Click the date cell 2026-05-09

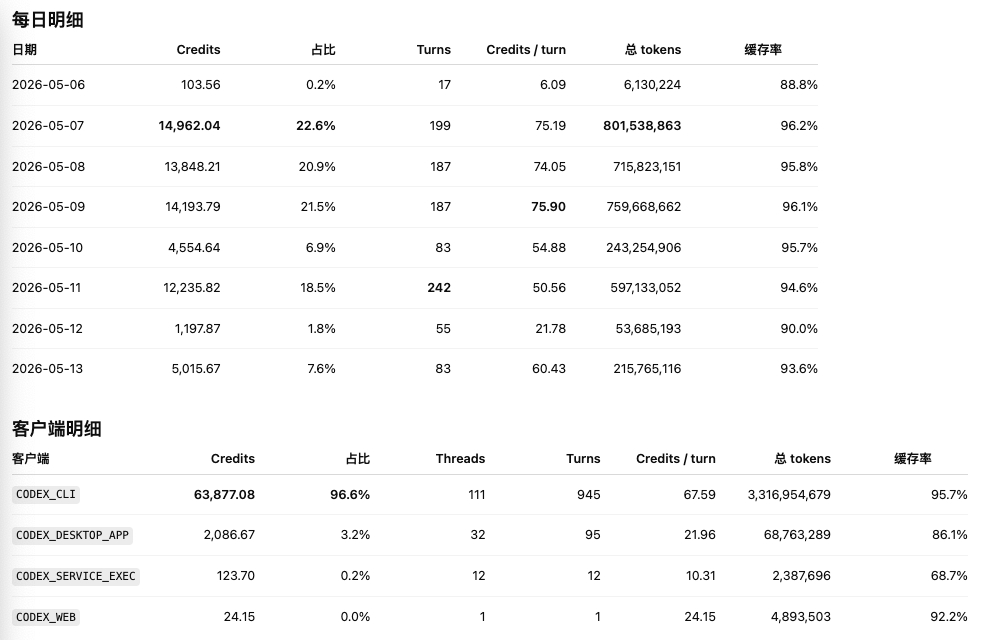coord(48,206)
